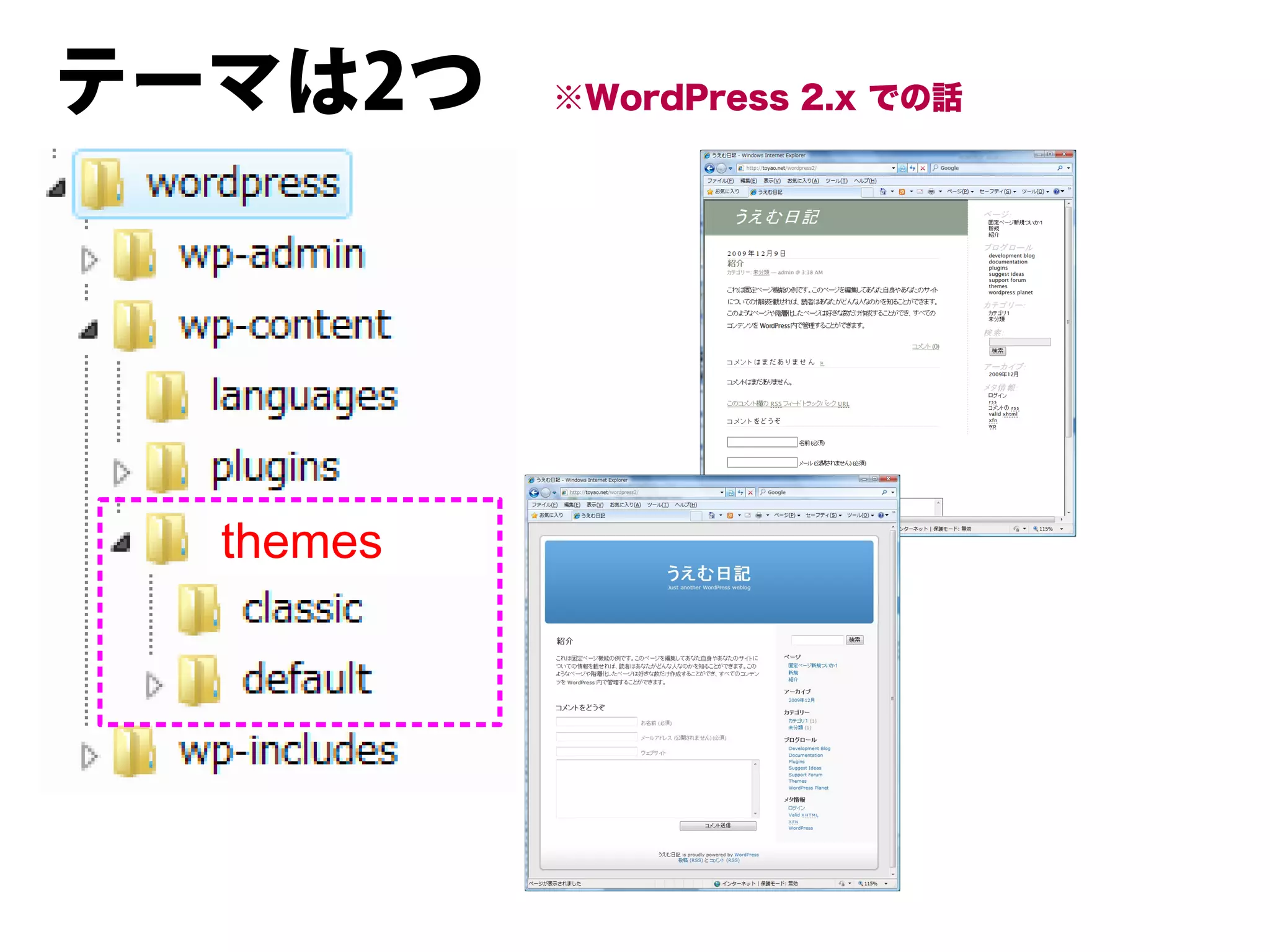Select the themes folder icon

coord(166,538)
